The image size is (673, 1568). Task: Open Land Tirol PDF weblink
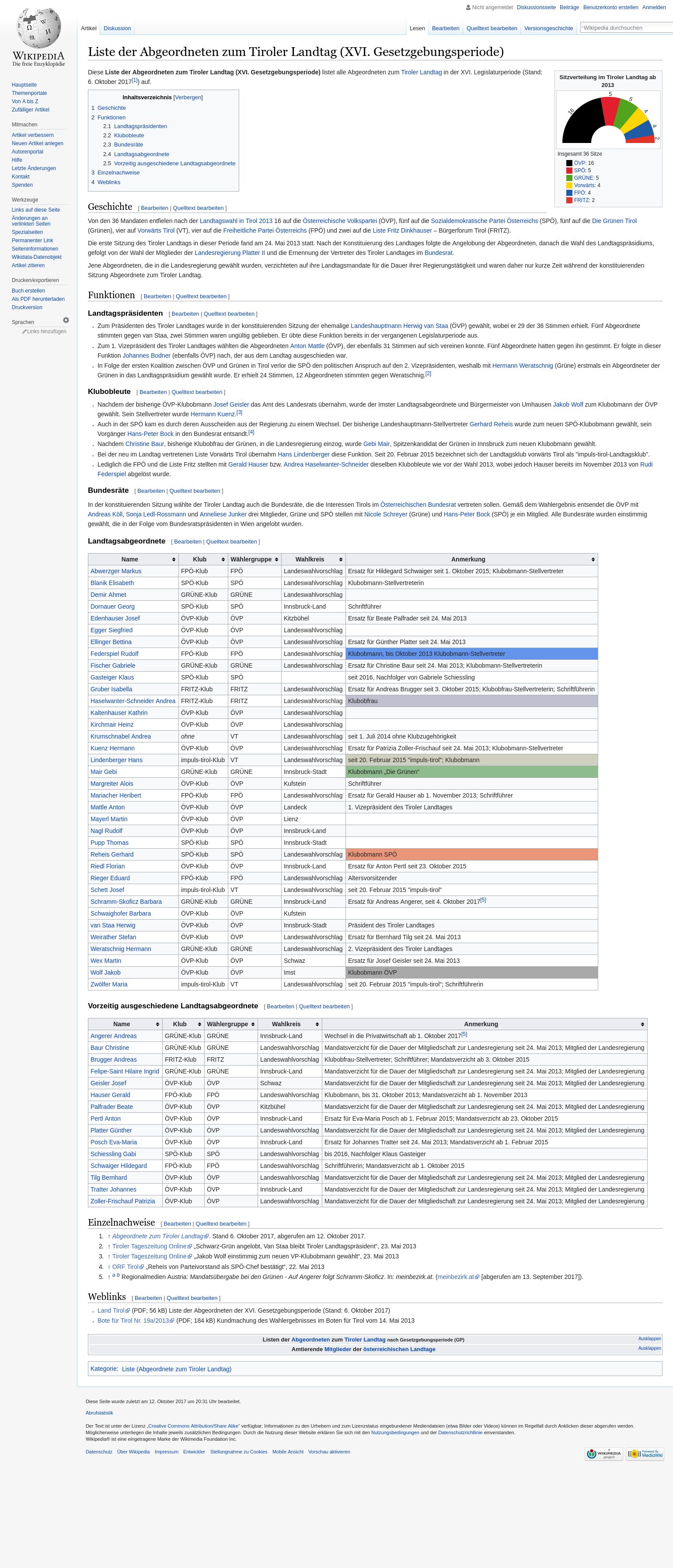coord(112,1310)
